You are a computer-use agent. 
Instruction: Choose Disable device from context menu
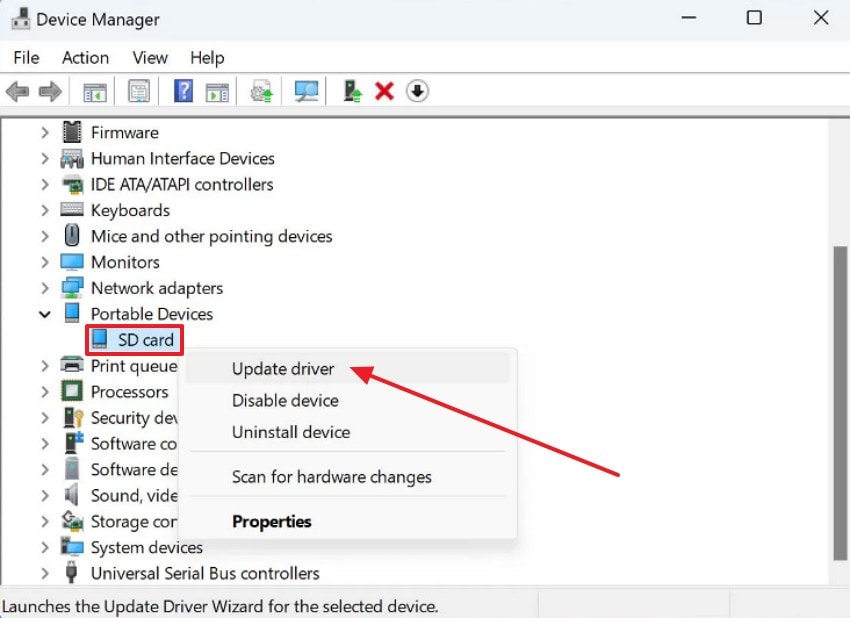(347, 401)
